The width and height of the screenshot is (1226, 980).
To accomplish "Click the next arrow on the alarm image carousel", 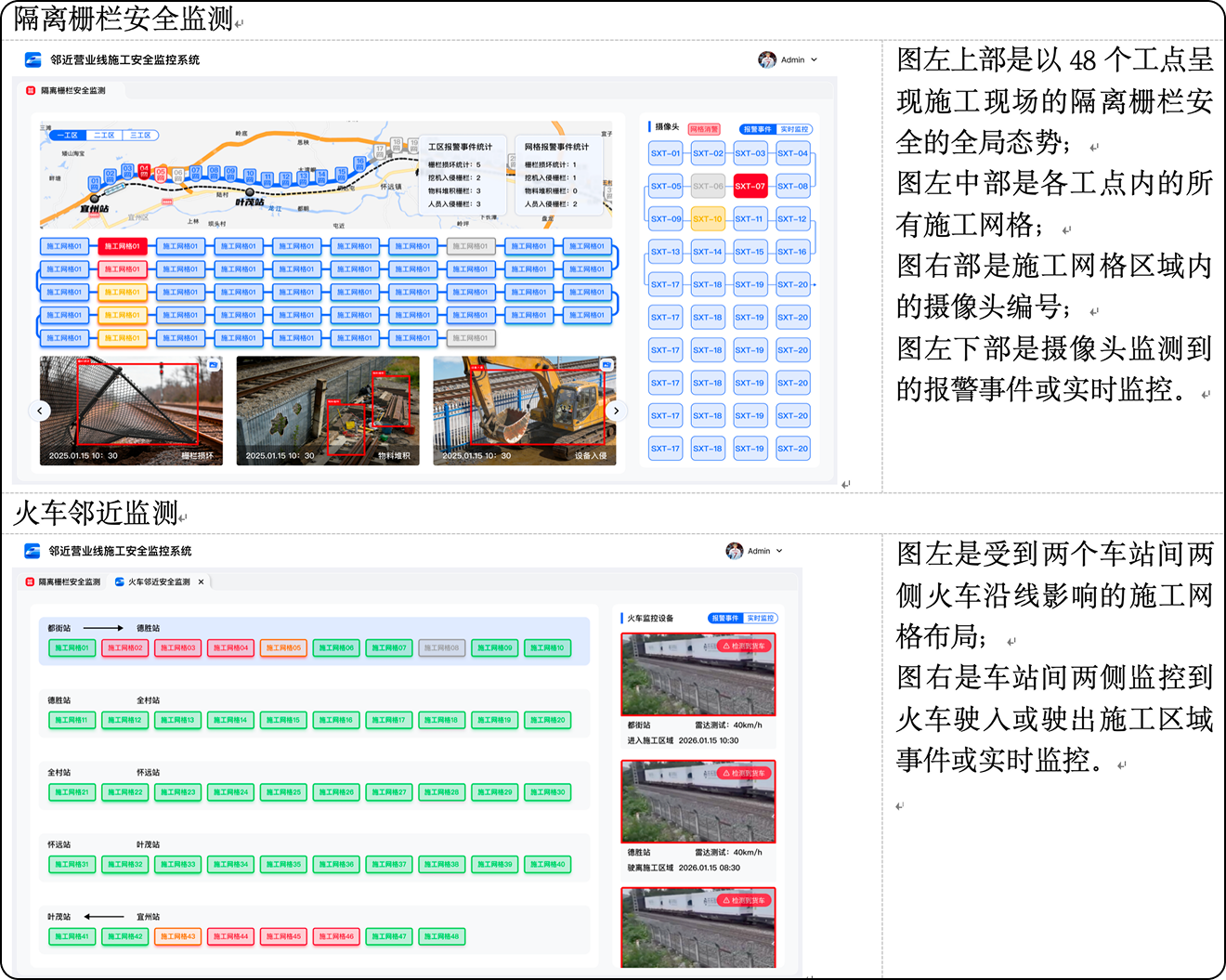I will (616, 411).
